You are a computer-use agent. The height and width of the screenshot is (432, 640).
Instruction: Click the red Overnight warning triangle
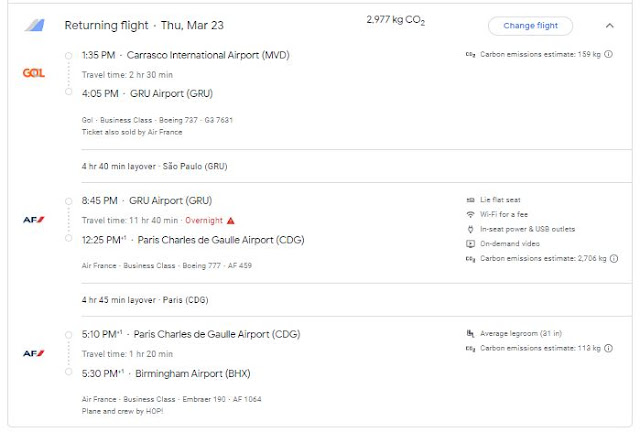(231, 220)
